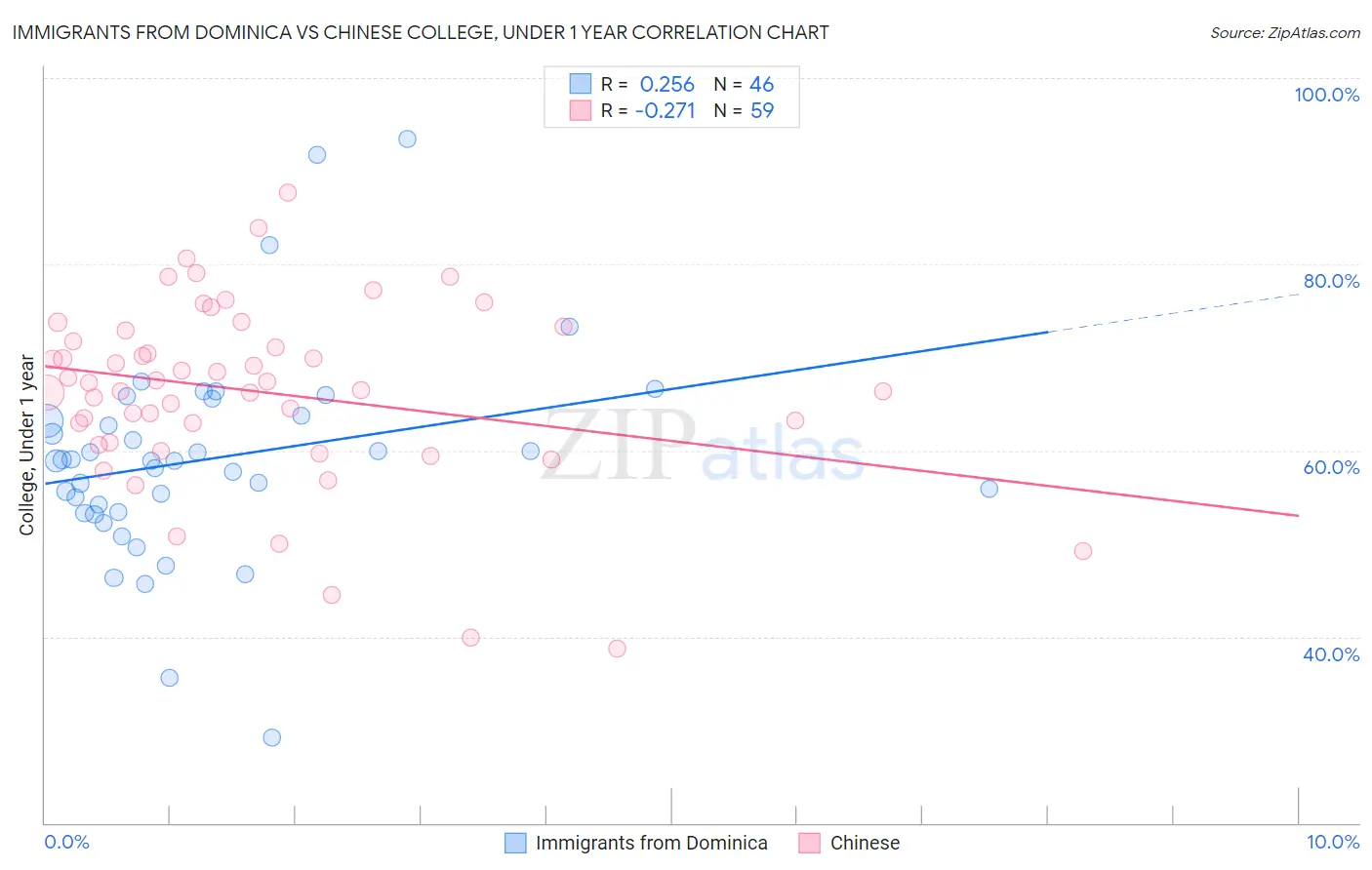Screen dimensions: 1372x870
Task: Click the N = 59 value
Action: (744, 110)
